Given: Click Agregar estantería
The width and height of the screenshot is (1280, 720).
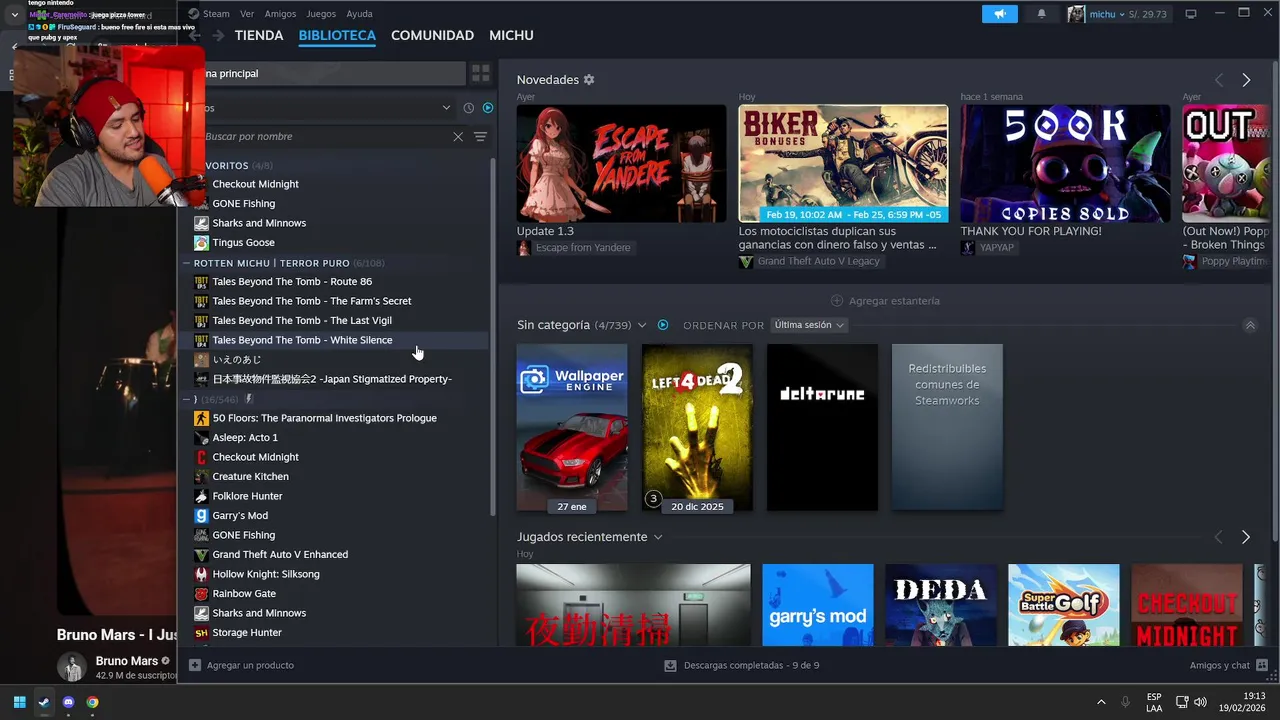Looking at the screenshot, I should 885,301.
